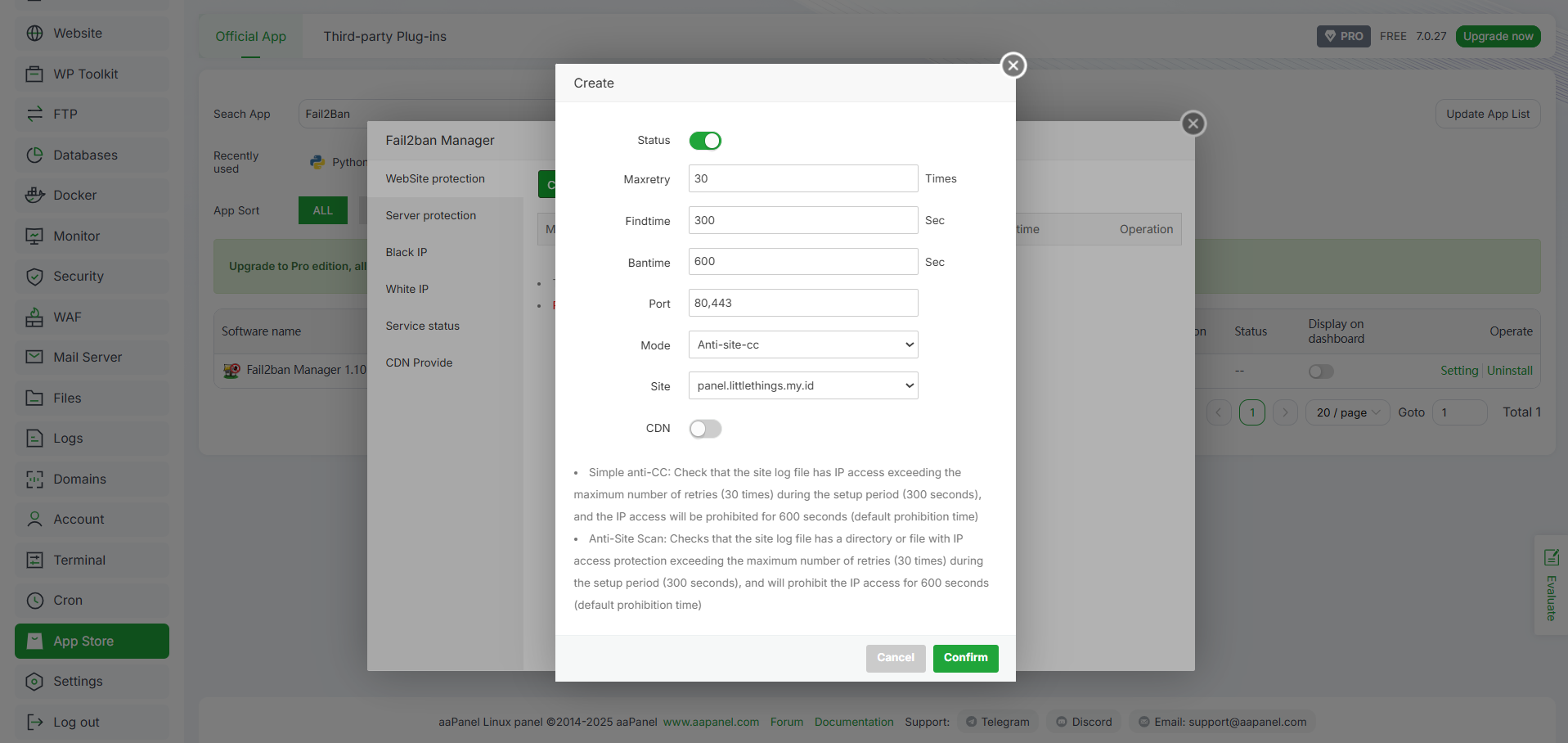Screen dimensions: 1568x743
Task: Open the Security shield icon
Action: point(34,277)
